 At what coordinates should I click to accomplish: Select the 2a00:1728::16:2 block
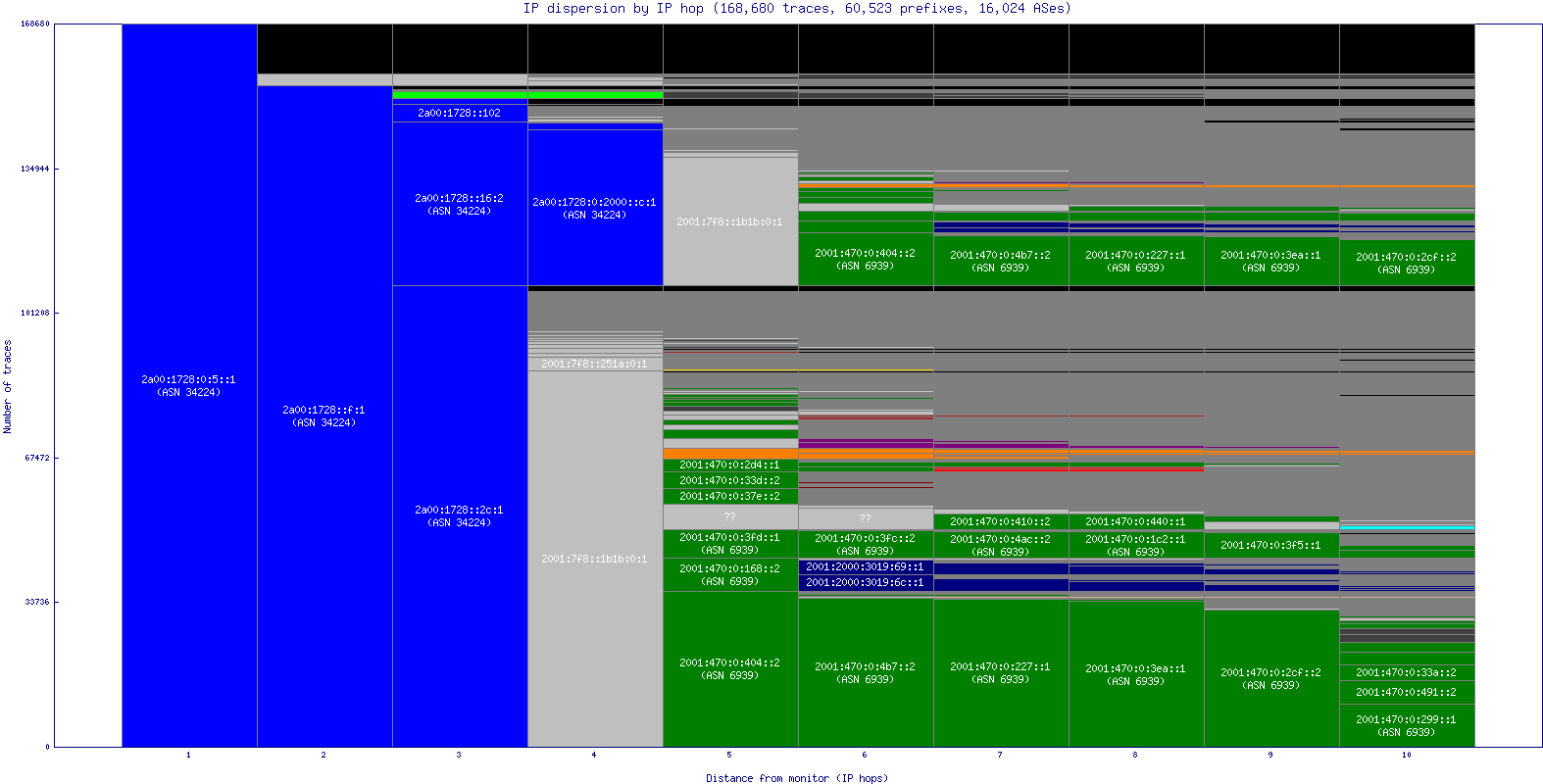click(x=460, y=204)
